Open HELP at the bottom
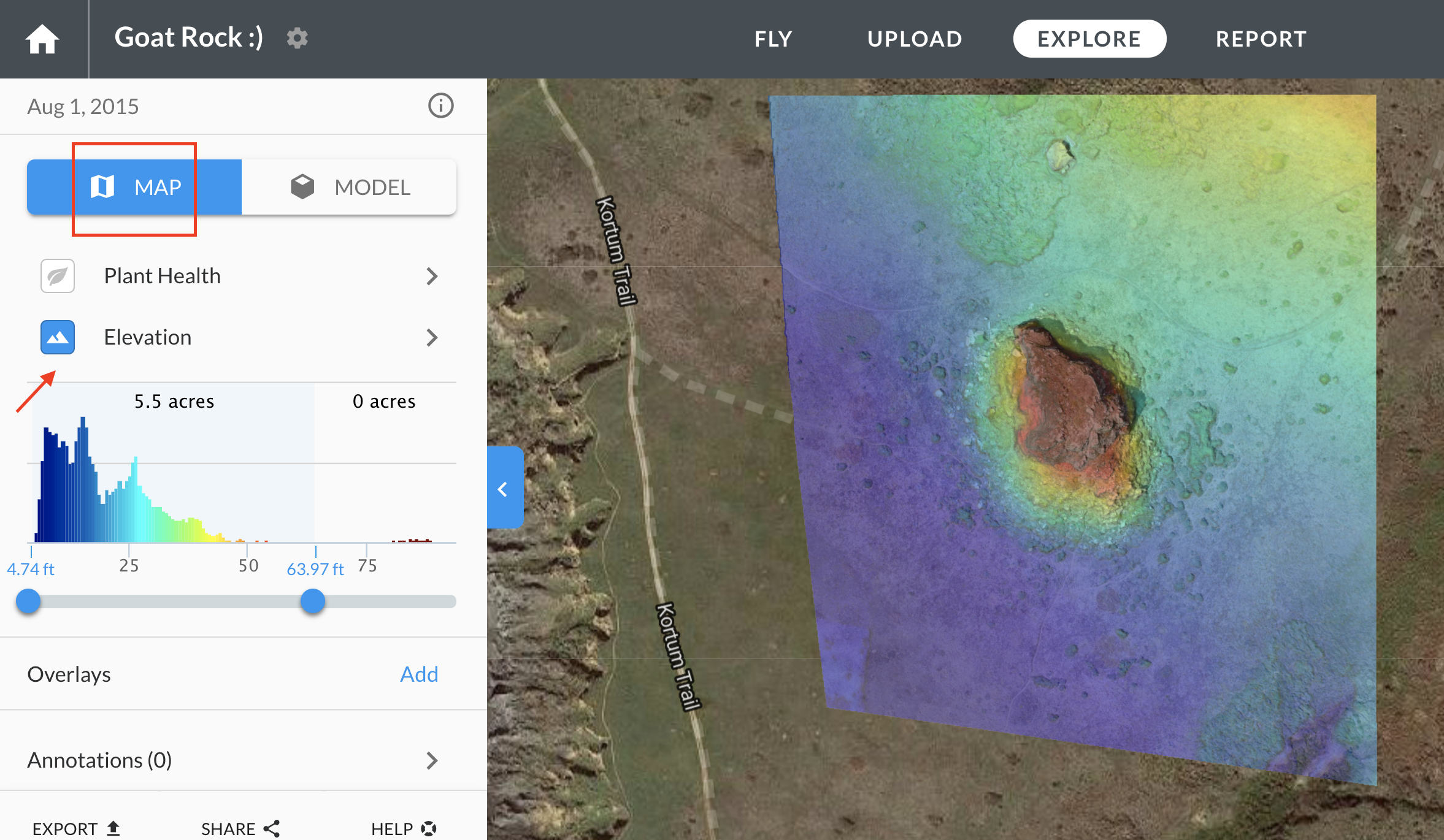1444x840 pixels. (x=404, y=828)
